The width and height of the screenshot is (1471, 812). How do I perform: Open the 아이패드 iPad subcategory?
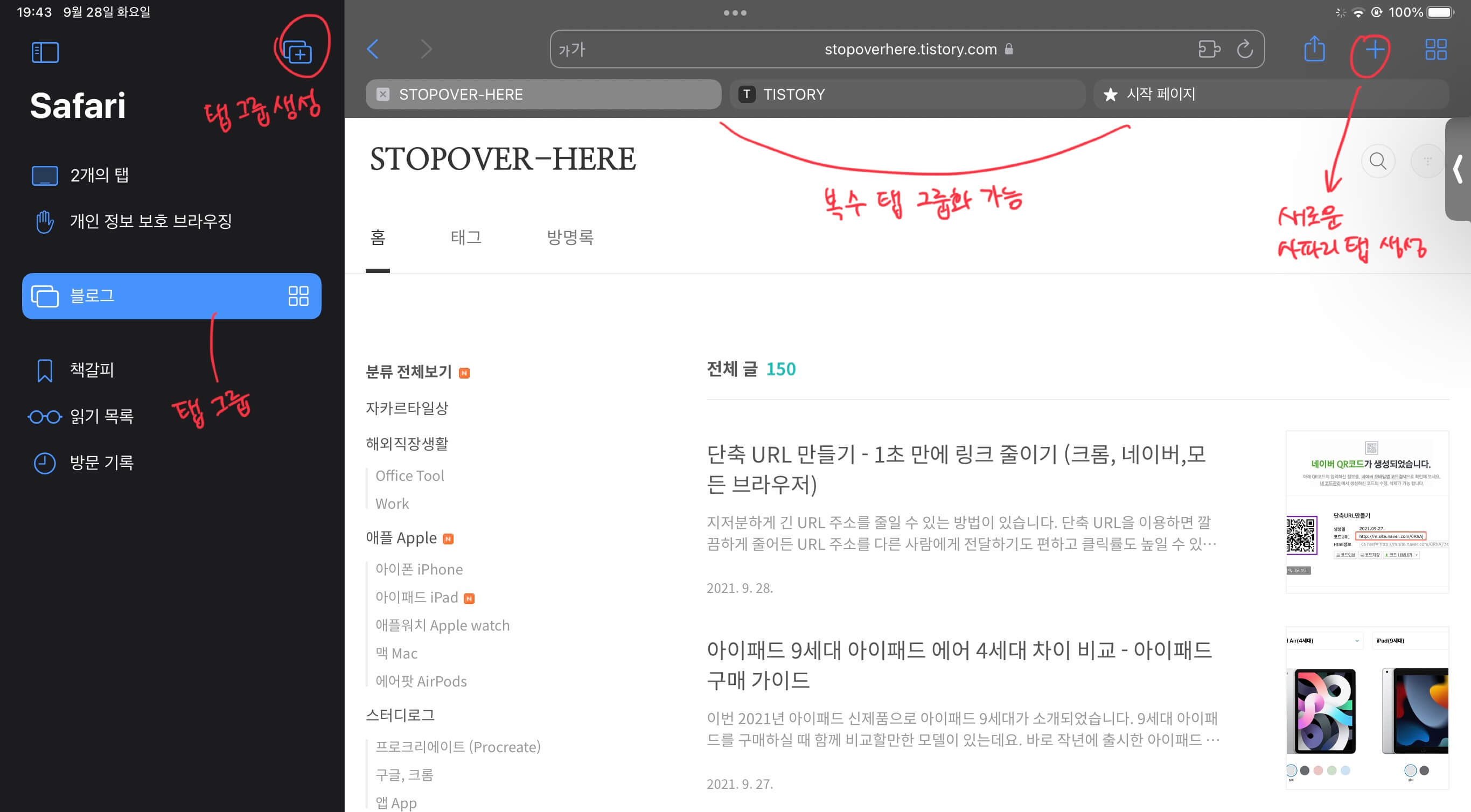[416, 597]
